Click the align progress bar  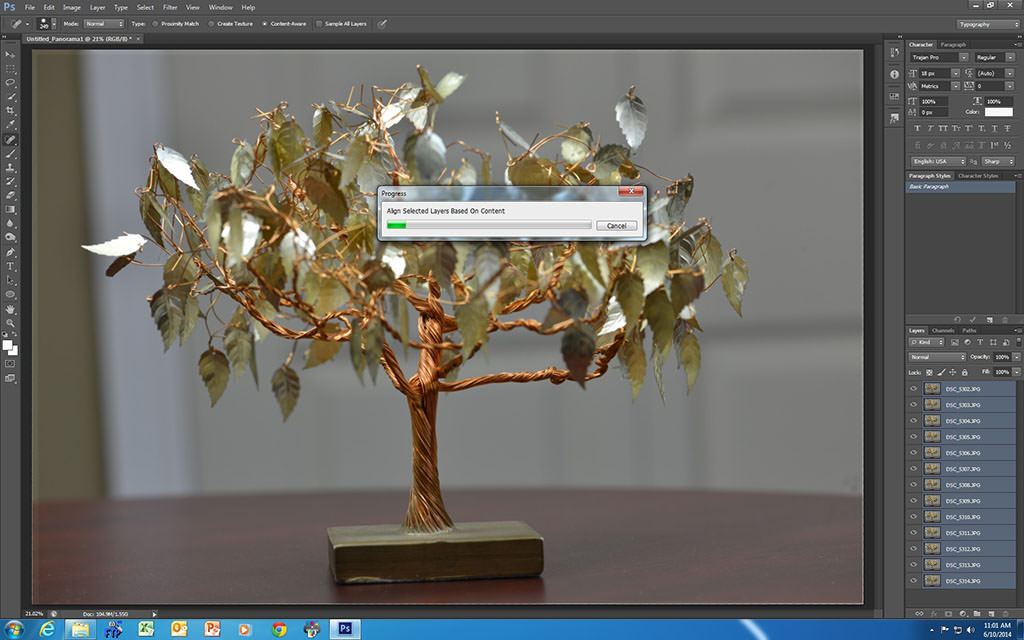point(488,225)
